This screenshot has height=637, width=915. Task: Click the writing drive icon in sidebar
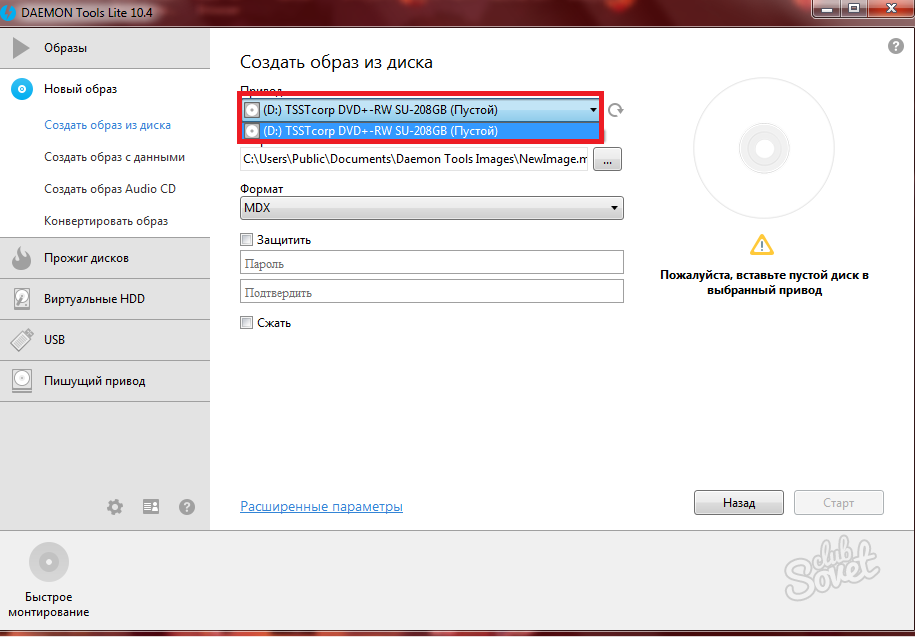pyautogui.click(x=22, y=381)
